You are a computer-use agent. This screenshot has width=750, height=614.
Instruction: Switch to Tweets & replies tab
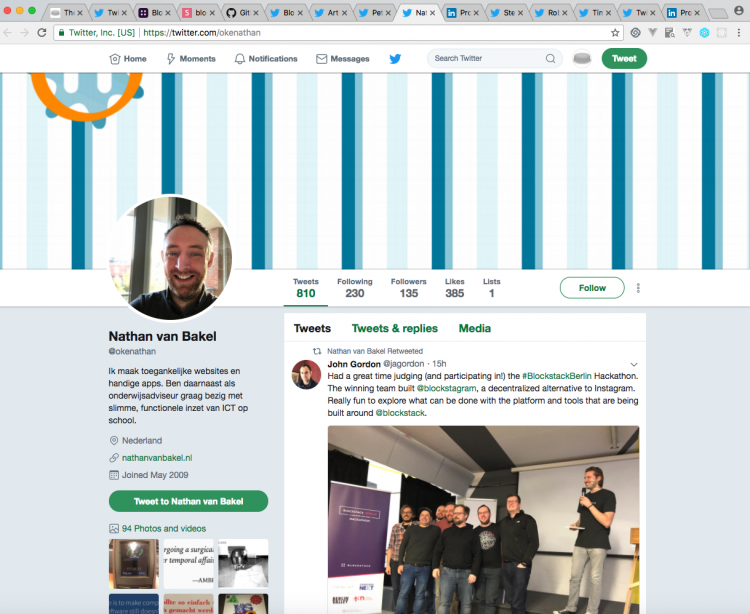(395, 329)
